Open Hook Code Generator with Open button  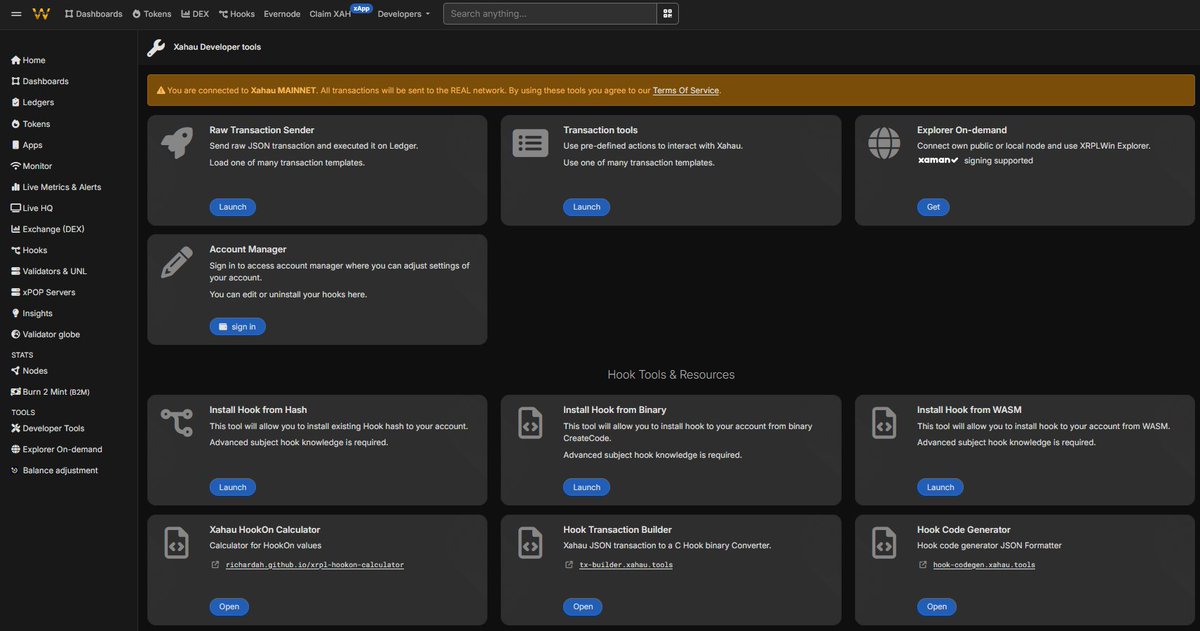click(x=937, y=607)
